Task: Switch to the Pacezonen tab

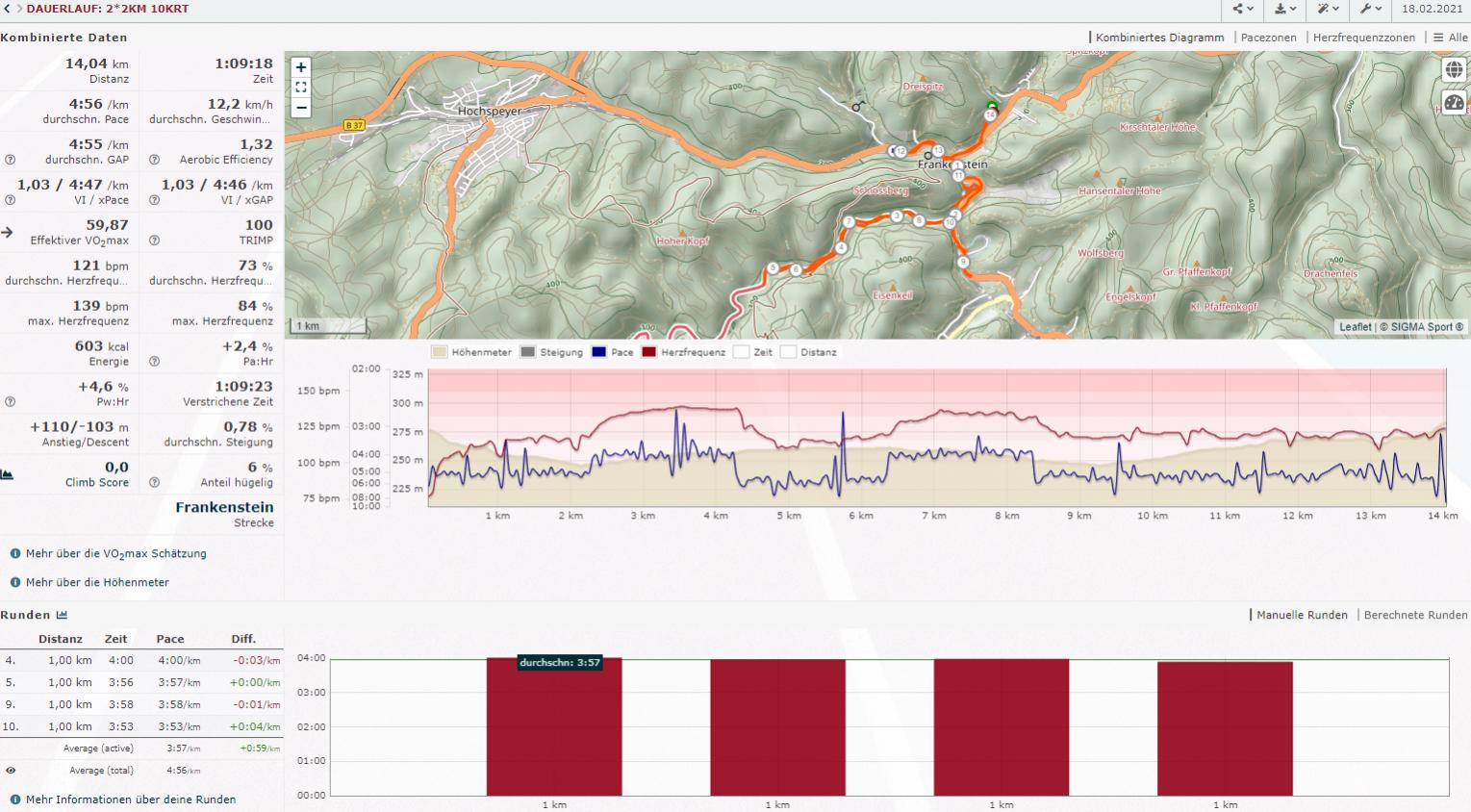Action: point(1268,38)
